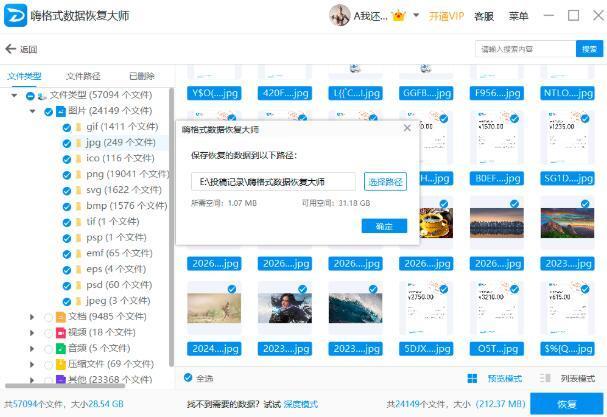
Task: Click the VIP crown icon
Action: [x=398, y=16]
